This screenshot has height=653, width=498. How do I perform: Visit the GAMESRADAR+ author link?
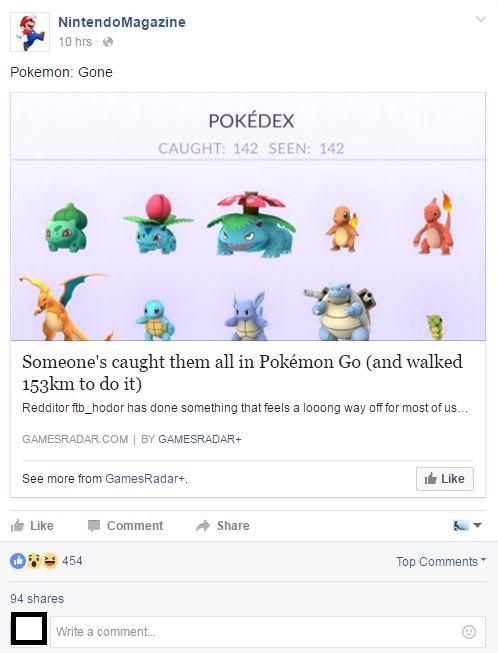coord(200,439)
